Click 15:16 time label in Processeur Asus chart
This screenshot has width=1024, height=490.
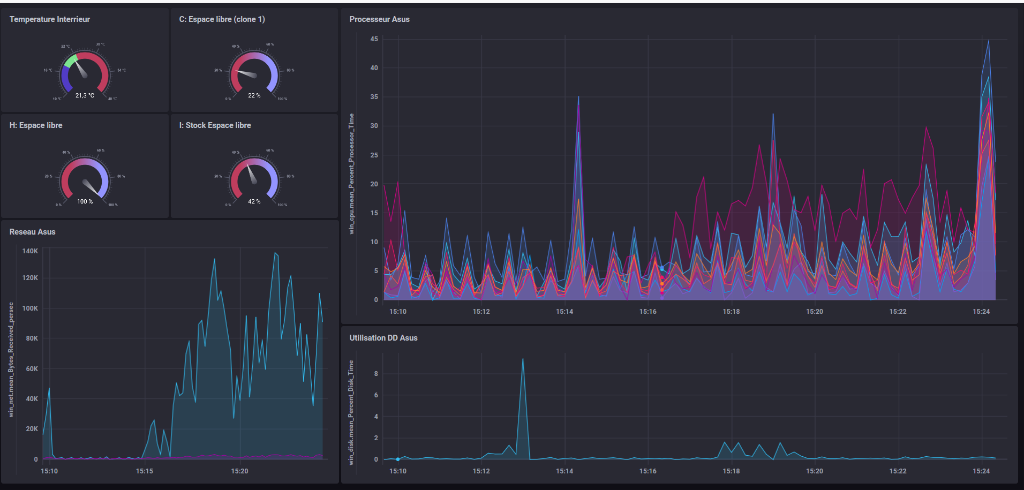648,312
